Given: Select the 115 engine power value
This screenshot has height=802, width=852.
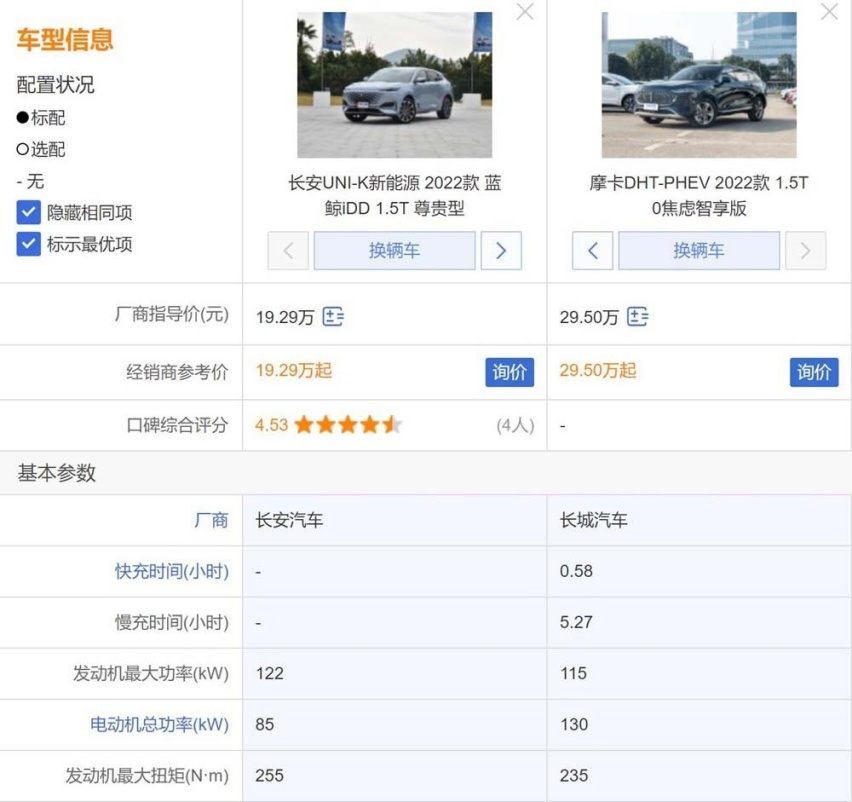Looking at the screenshot, I should 574,674.
